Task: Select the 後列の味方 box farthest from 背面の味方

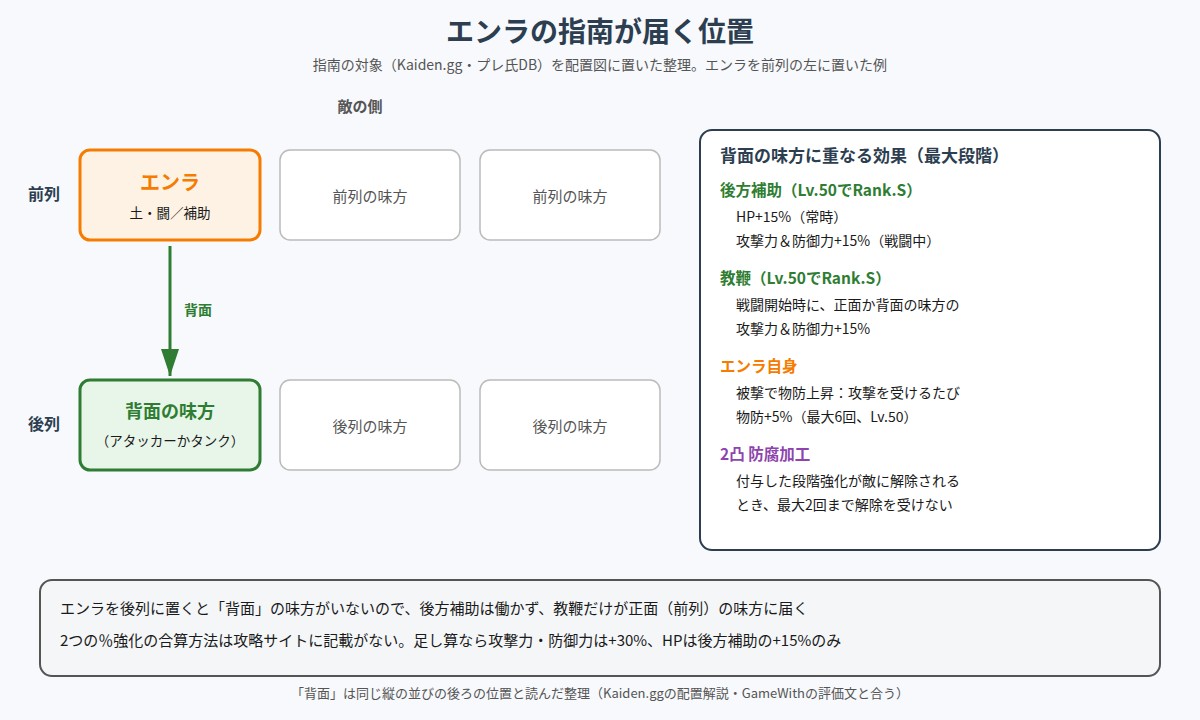Action: pyautogui.click(x=570, y=425)
